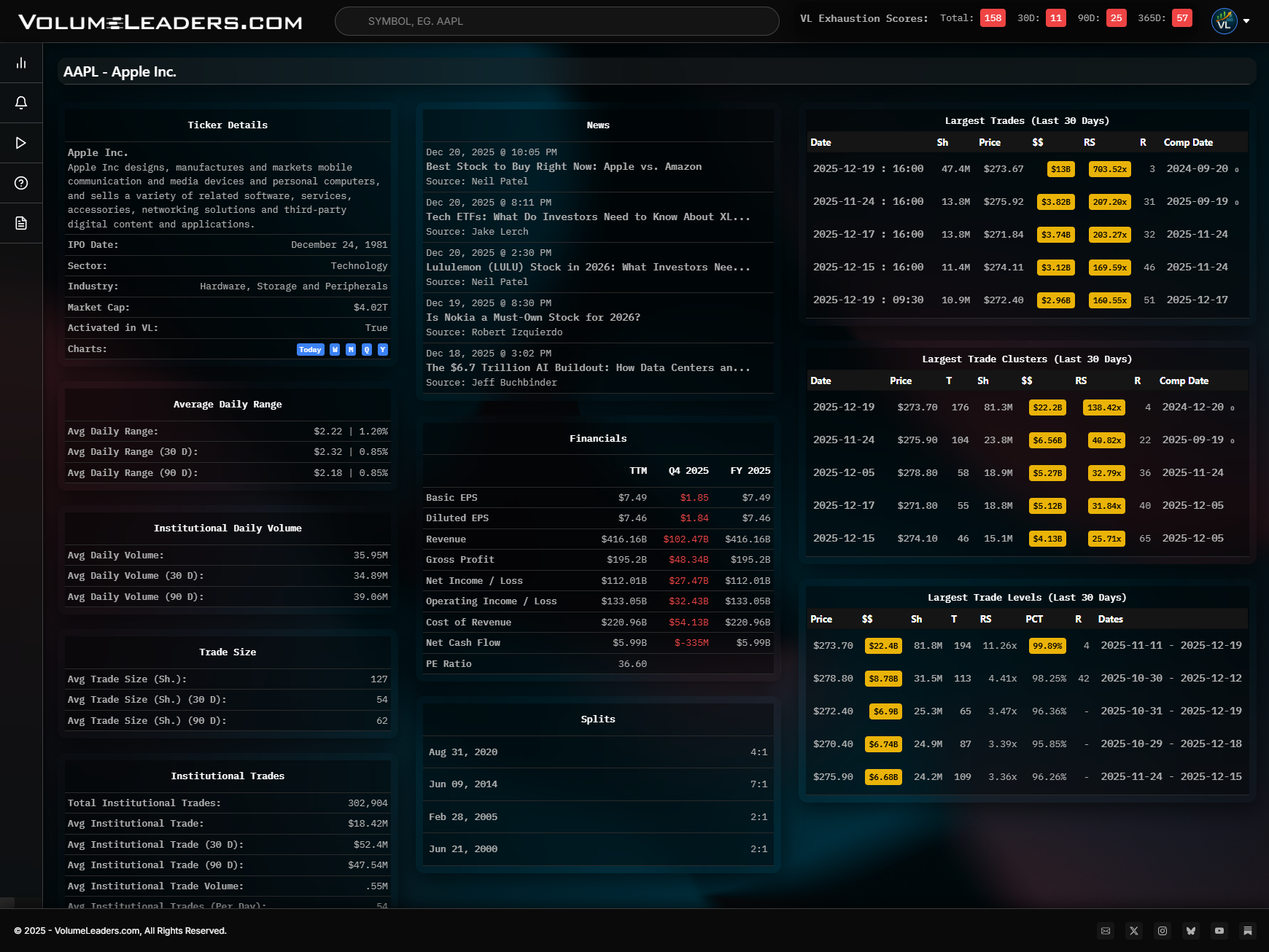This screenshot has height=952, width=1269.
Task: Click the play triangle sidebar icon
Action: [21, 143]
